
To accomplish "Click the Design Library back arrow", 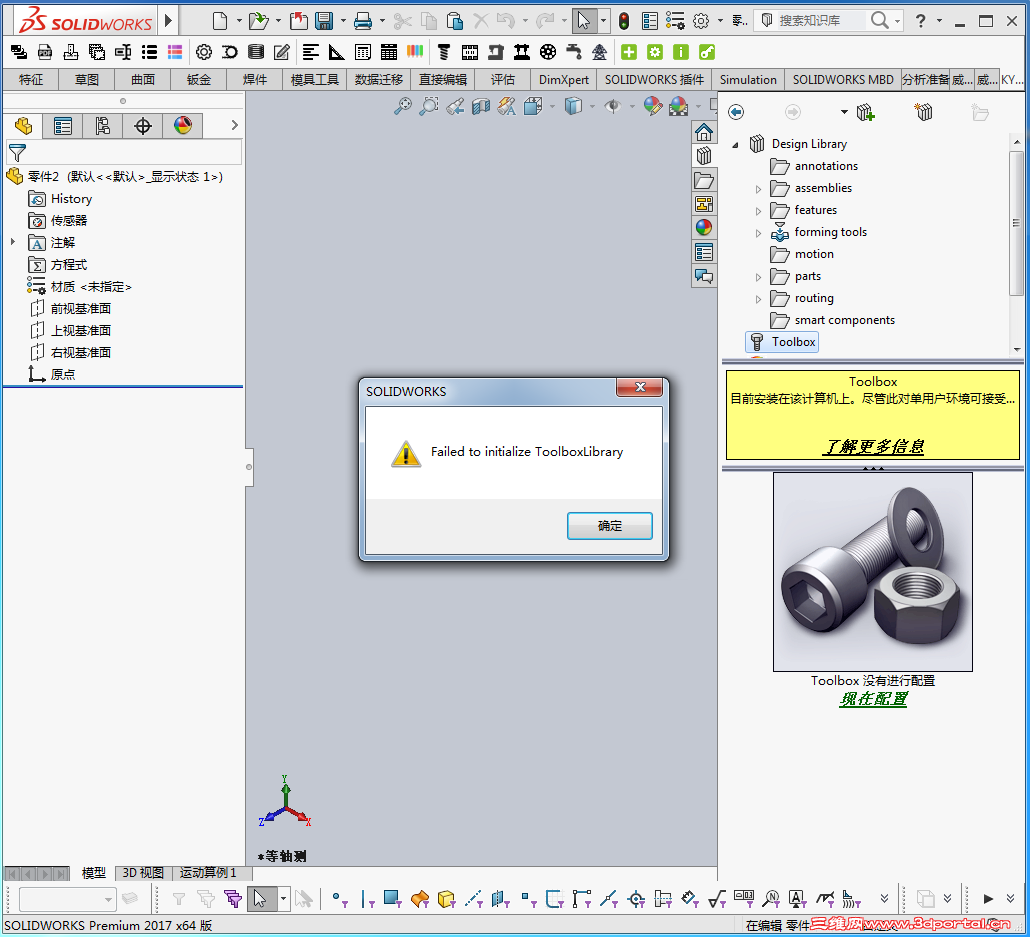I will point(736,112).
